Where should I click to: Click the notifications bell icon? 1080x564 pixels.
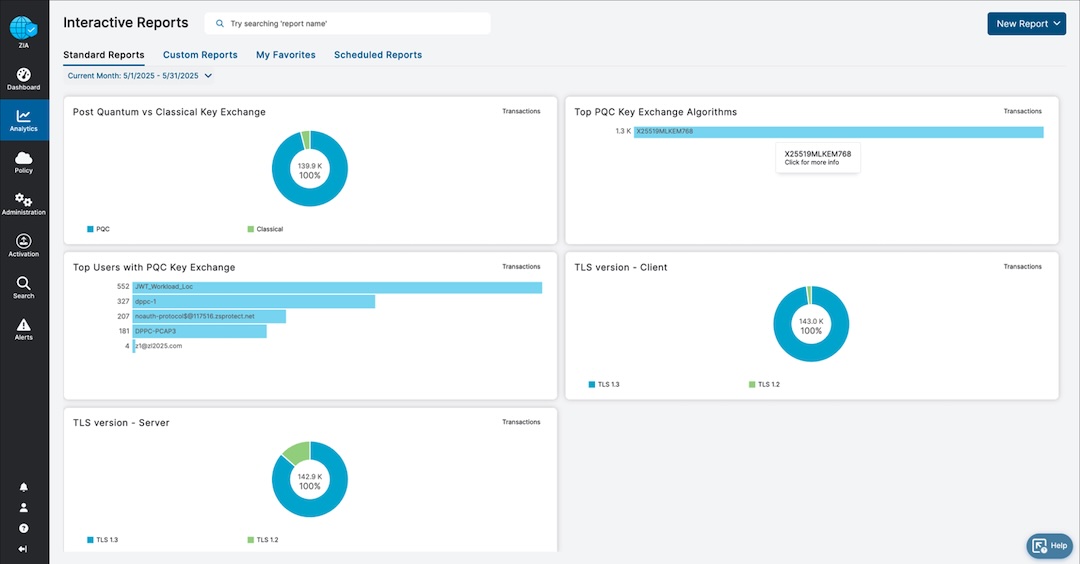point(24,487)
